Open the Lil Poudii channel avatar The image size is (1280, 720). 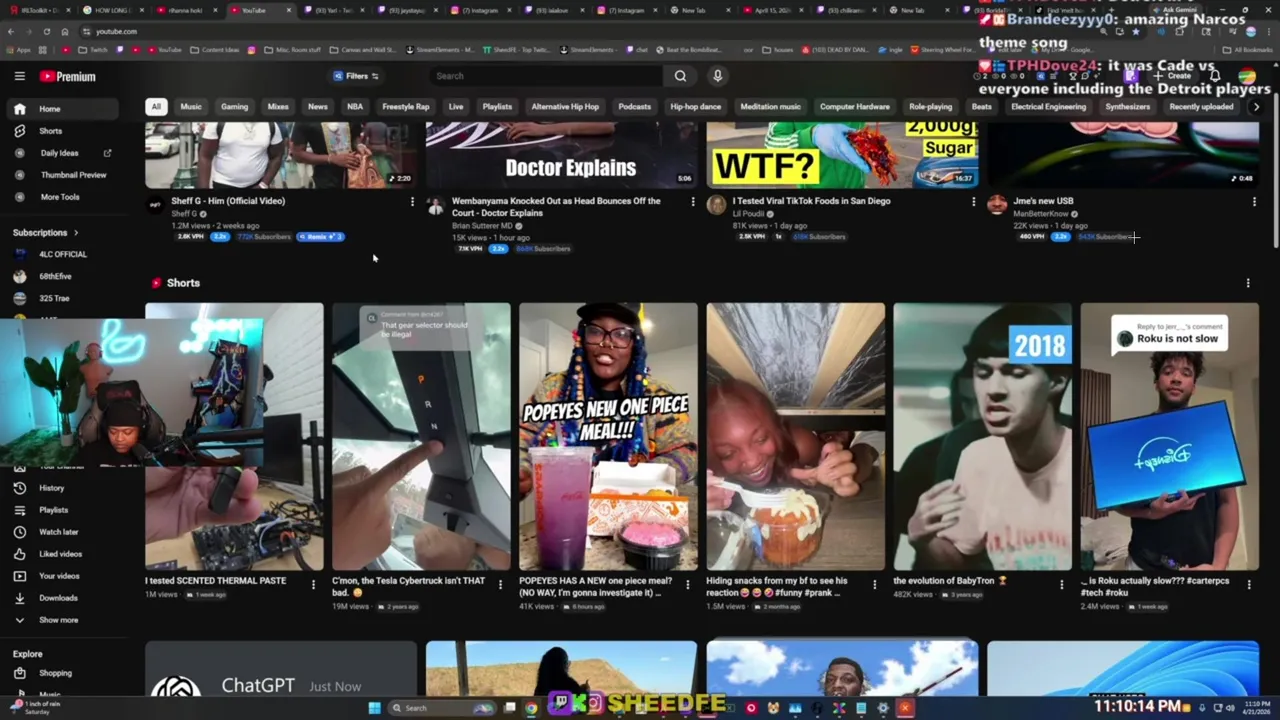[x=716, y=205]
